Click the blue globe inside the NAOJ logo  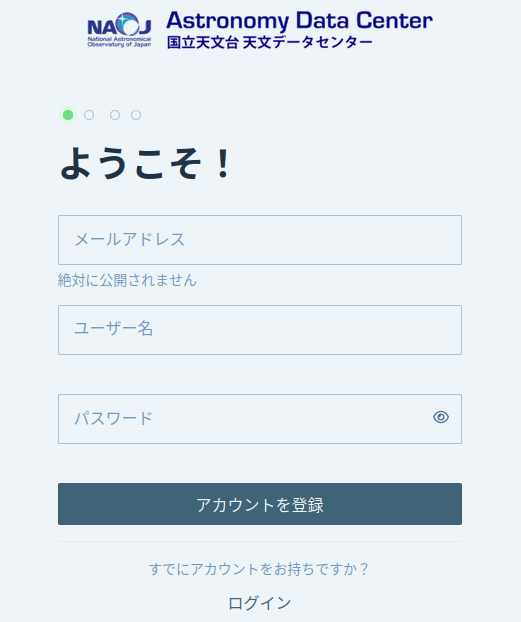[129, 24]
